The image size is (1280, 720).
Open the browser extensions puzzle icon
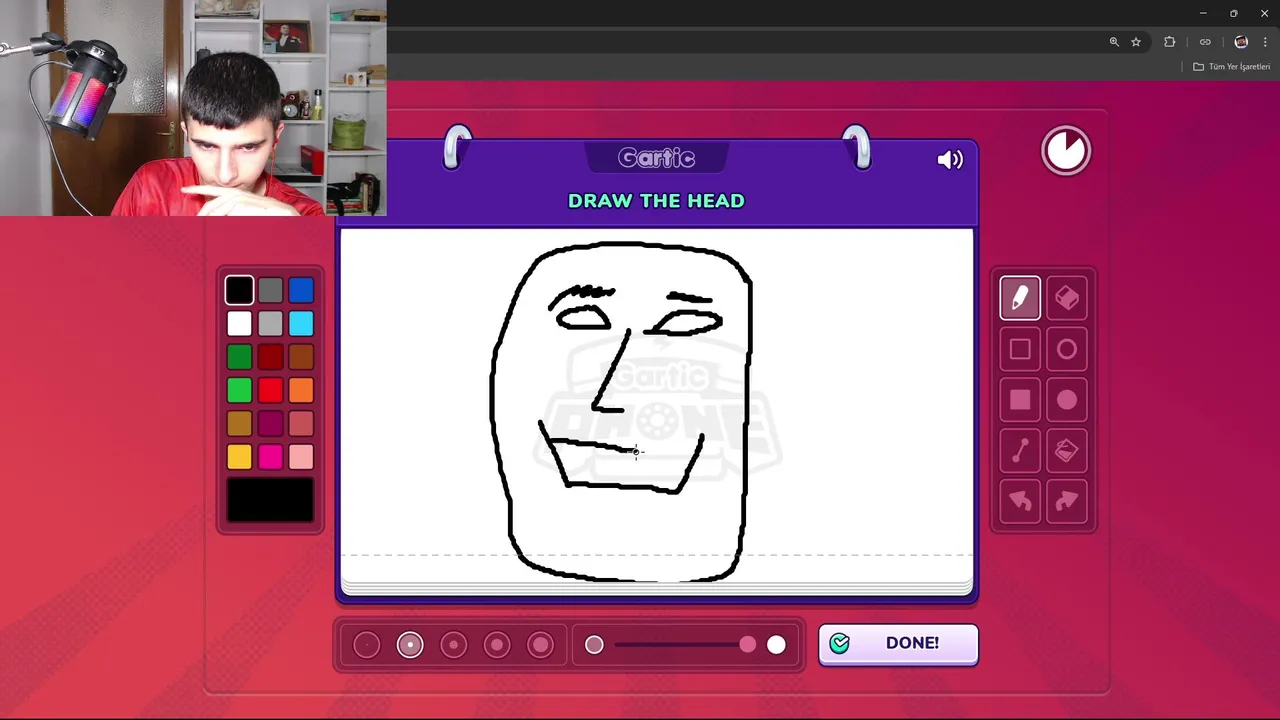pos(1170,42)
